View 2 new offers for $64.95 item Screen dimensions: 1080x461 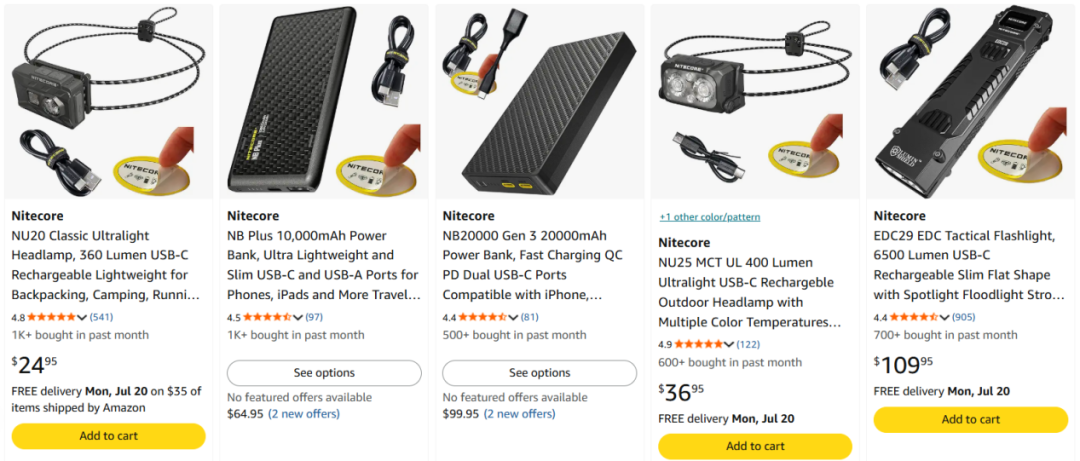tap(304, 414)
